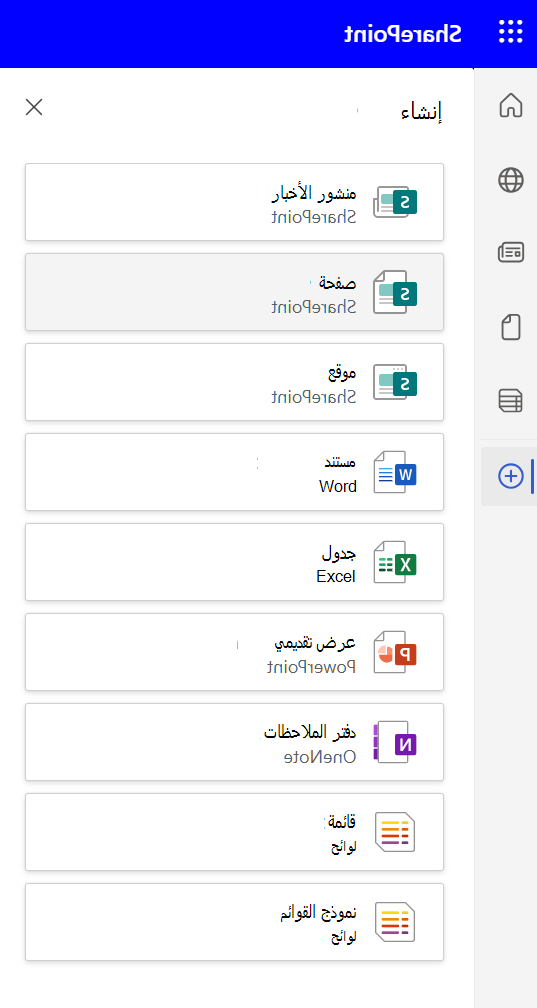Open the files page icon in sidebar
Screen dimensions: 537x1008
[511, 327]
